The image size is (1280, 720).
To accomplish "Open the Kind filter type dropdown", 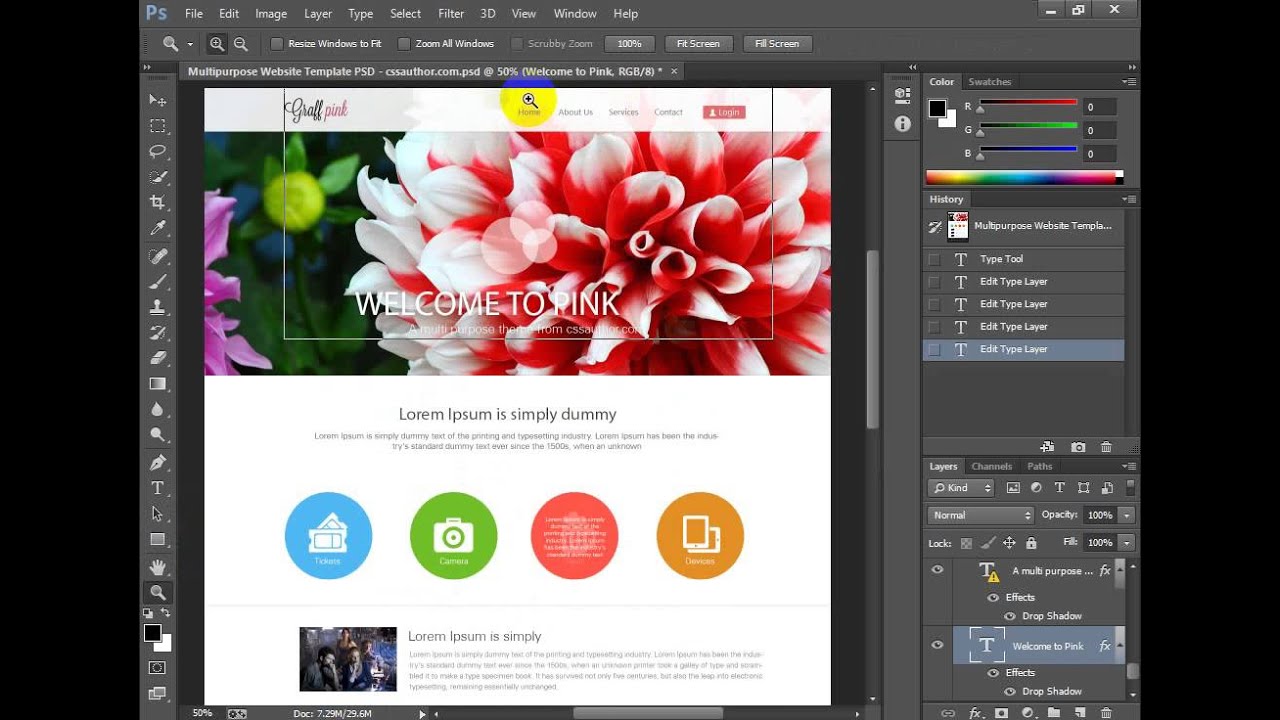I will coord(961,488).
